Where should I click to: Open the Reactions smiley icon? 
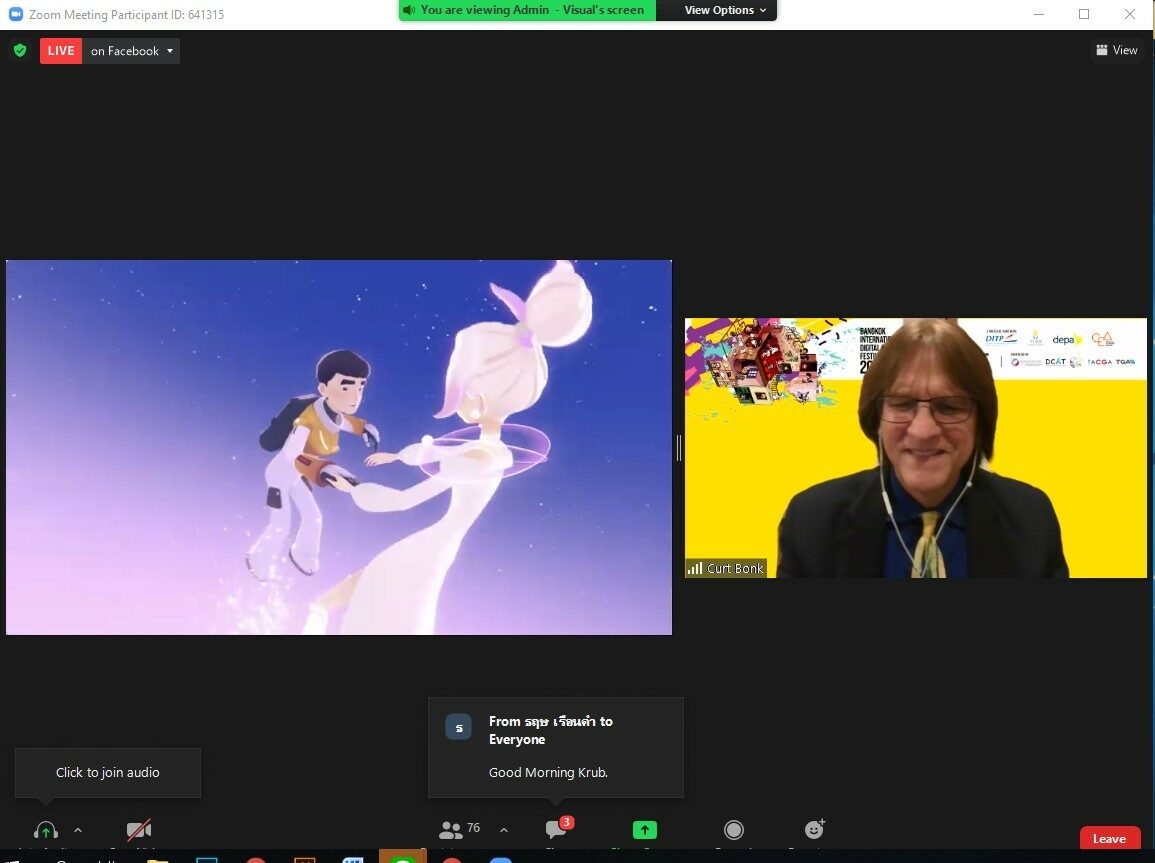[815, 829]
